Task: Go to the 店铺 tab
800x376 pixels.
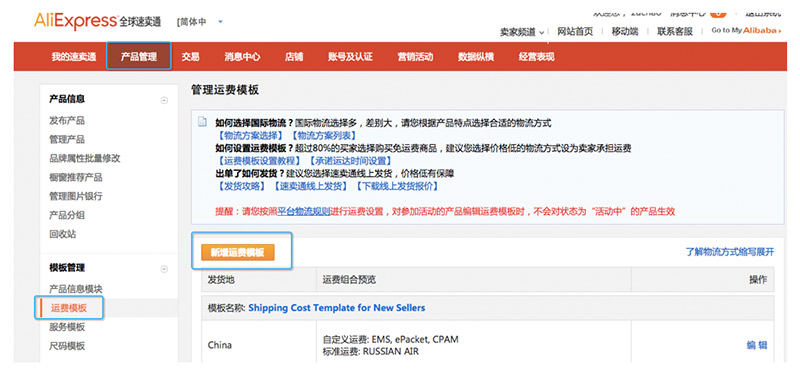Action: (294, 57)
